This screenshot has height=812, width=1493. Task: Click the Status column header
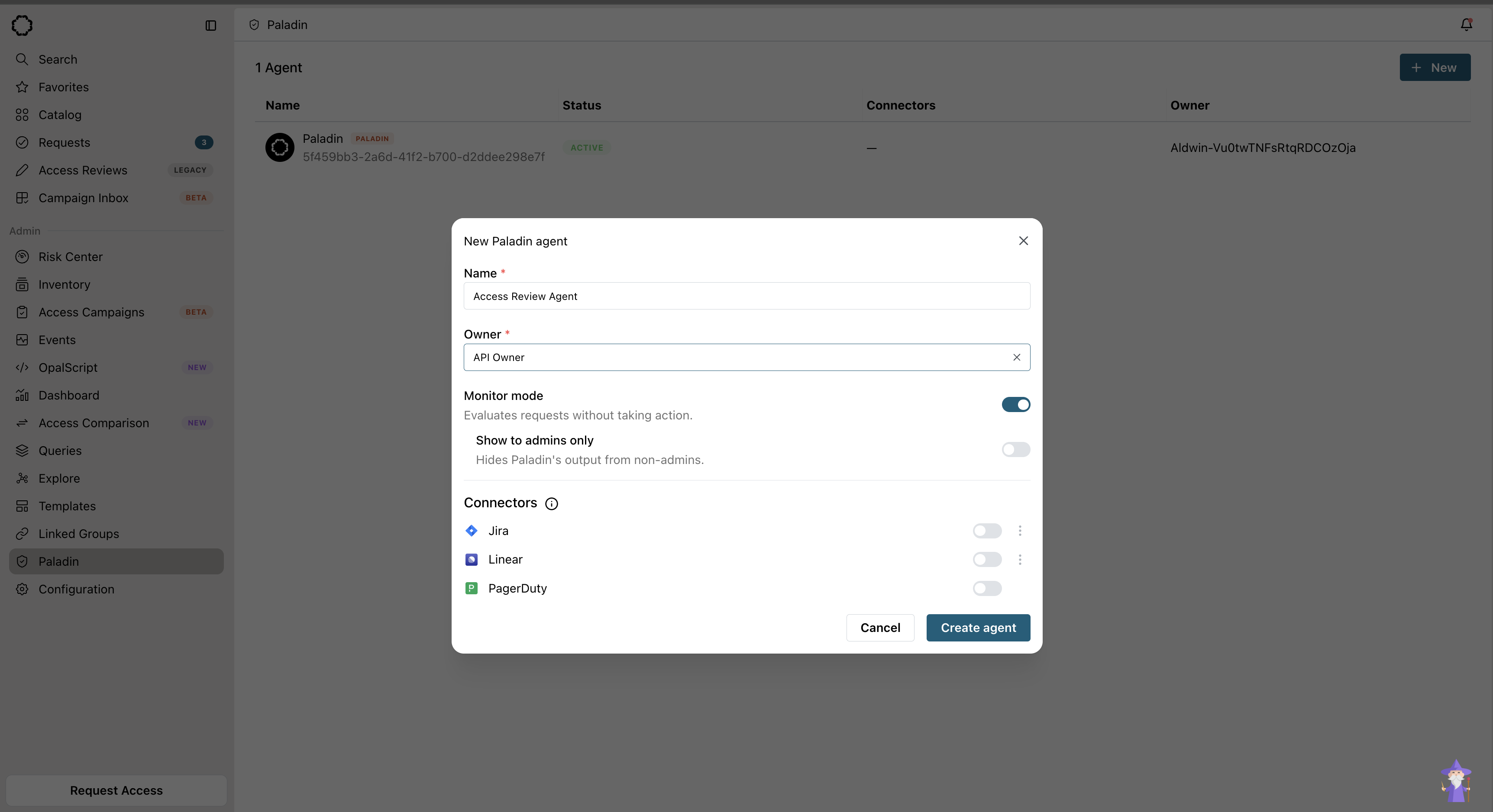coord(582,106)
